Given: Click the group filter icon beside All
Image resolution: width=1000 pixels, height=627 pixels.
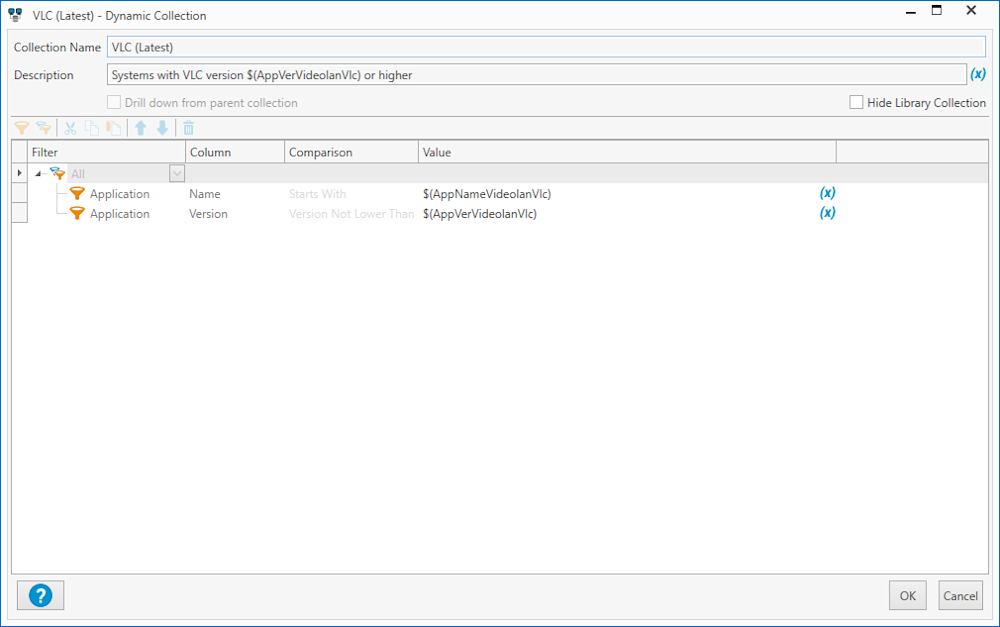Looking at the screenshot, I should click(57, 173).
